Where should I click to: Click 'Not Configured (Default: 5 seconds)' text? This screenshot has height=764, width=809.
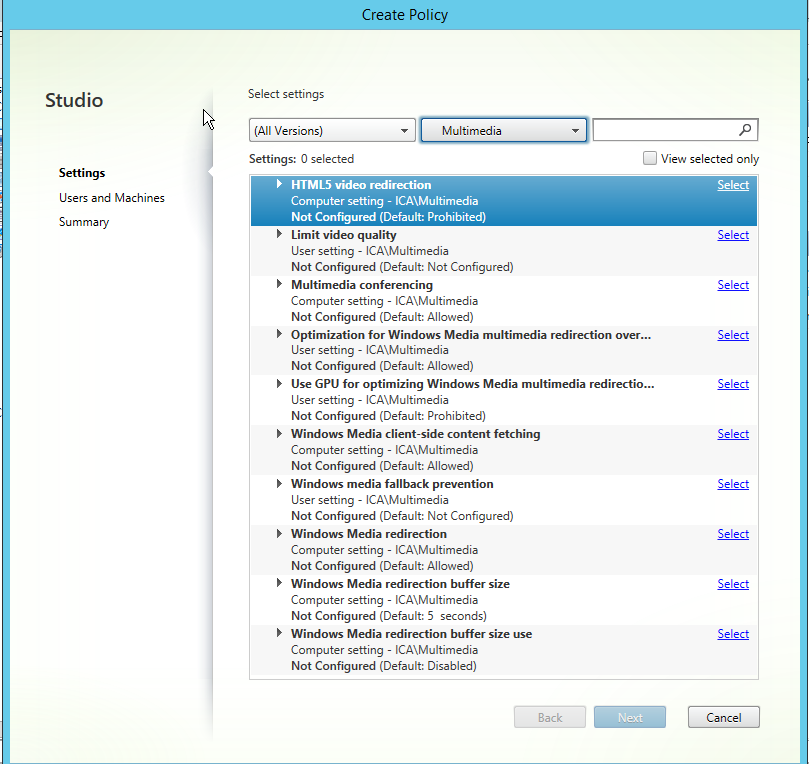click(389, 616)
